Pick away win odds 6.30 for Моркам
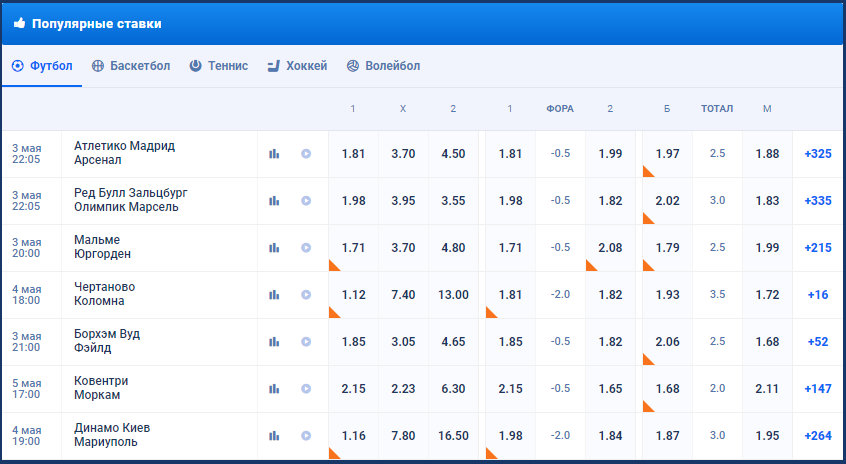Viewport: 846px width, 464px height. point(453,388)
